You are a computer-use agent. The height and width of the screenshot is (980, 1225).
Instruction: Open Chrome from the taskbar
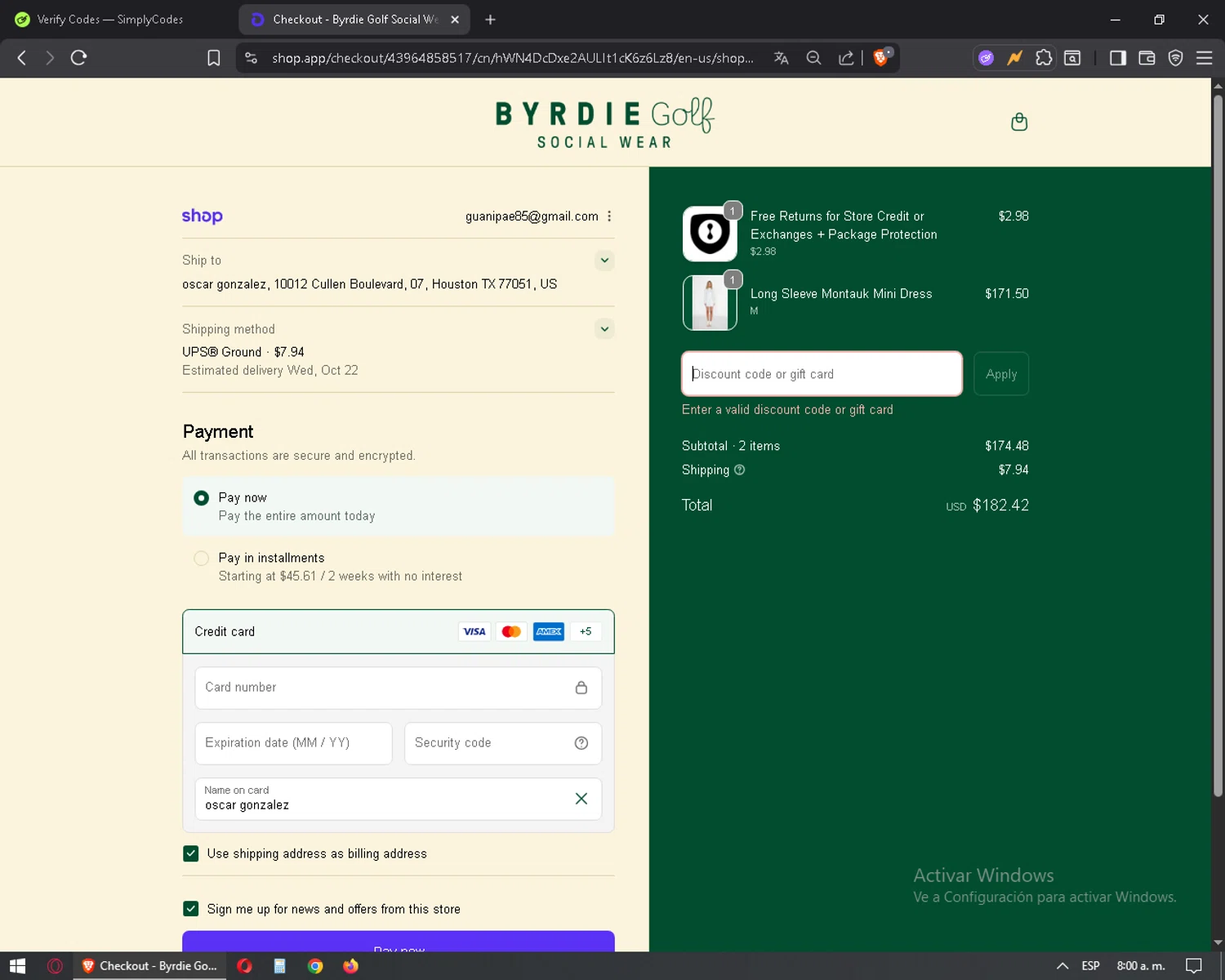(x=315, y=966)
